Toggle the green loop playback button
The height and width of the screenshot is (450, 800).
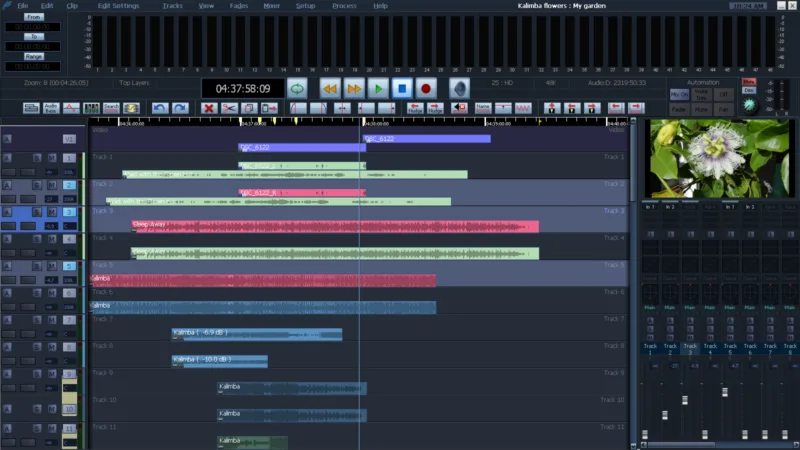pos(297,89)
